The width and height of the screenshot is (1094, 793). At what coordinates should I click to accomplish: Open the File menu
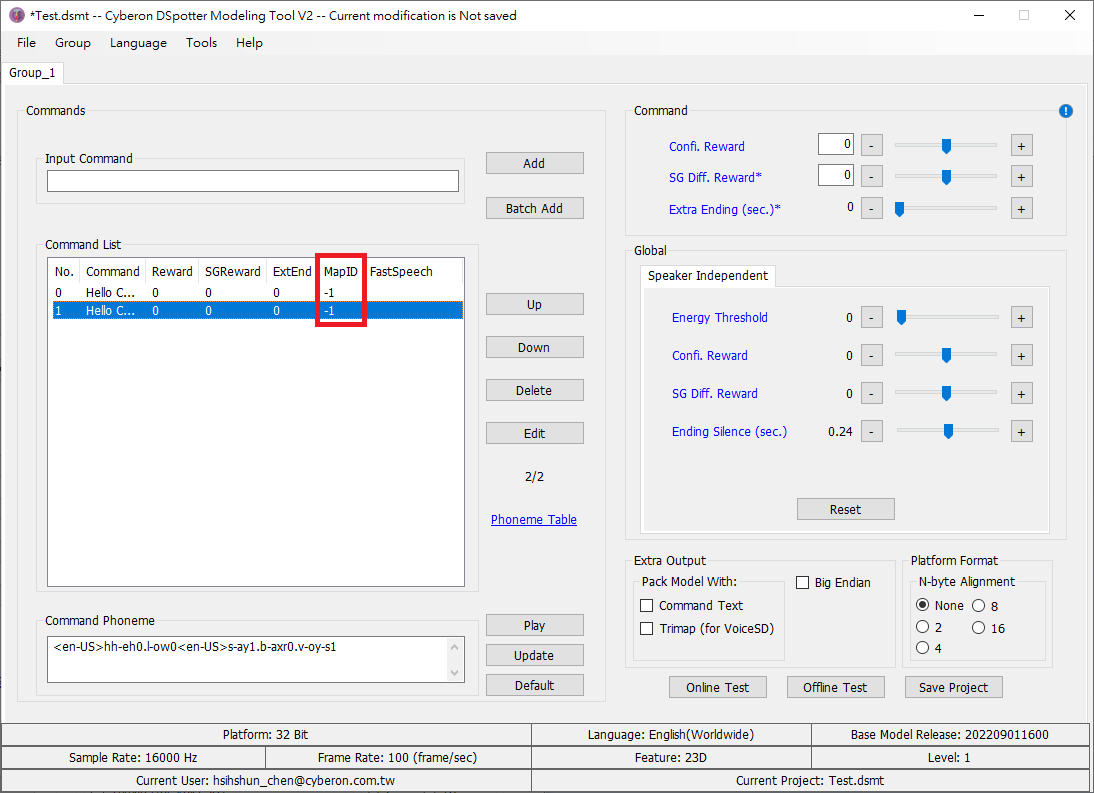coord(27,43)
